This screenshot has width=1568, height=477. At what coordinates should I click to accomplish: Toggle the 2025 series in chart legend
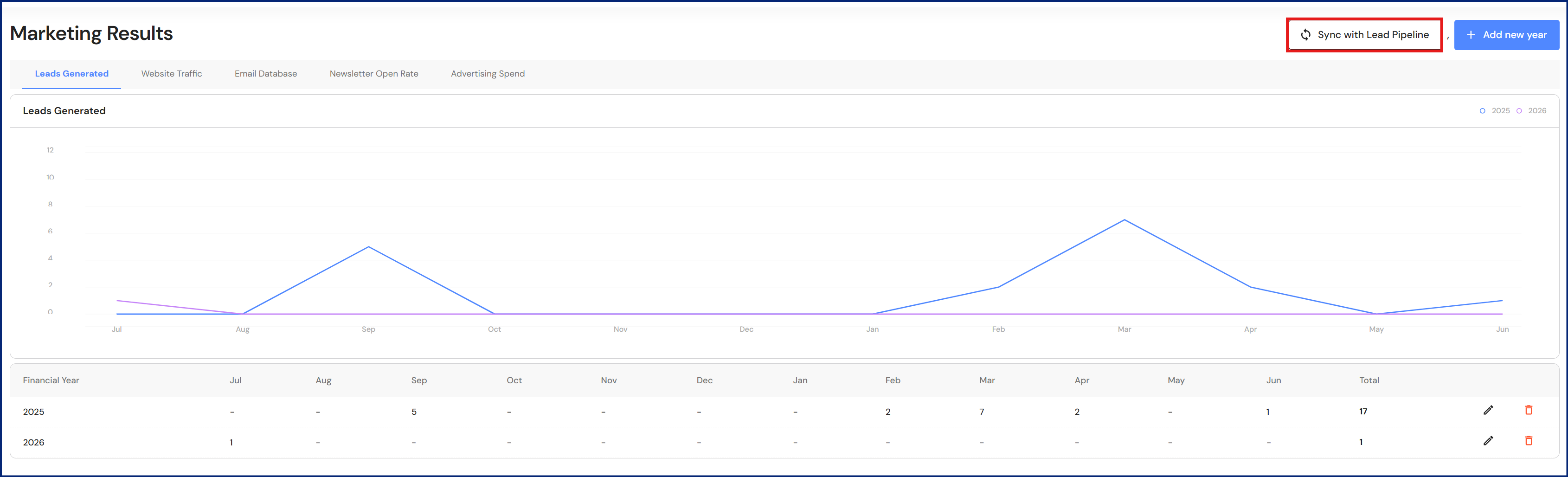coord(1495,111)
